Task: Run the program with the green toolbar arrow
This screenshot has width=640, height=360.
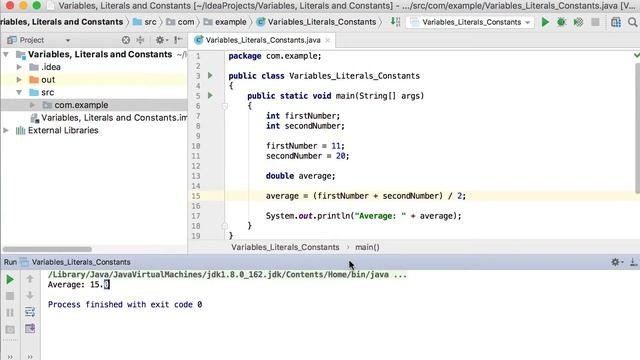Action: click(545, 22)
